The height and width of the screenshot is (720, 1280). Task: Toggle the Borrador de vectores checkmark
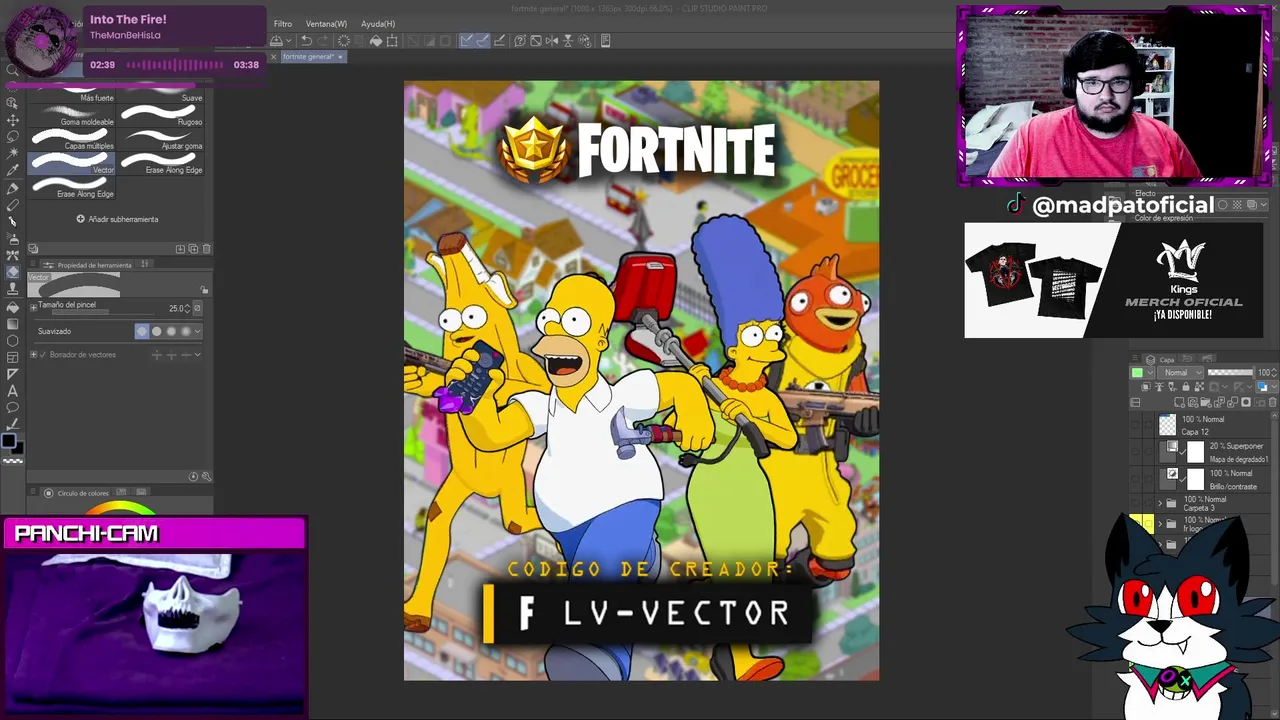(x=43, y=355)
